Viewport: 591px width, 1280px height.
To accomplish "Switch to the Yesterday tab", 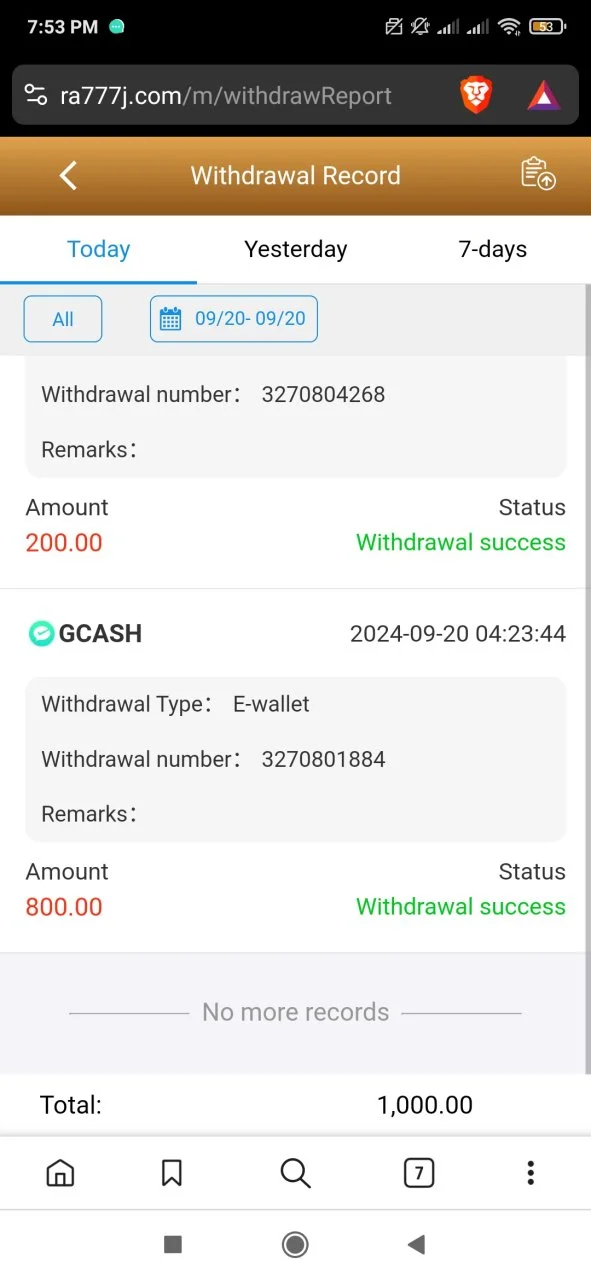I will point(296,249).
